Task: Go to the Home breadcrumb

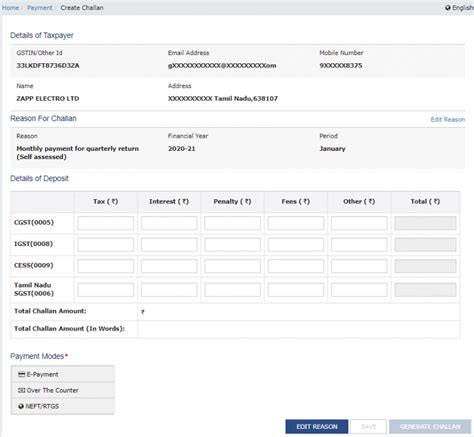Action: [x=10, y=8]
